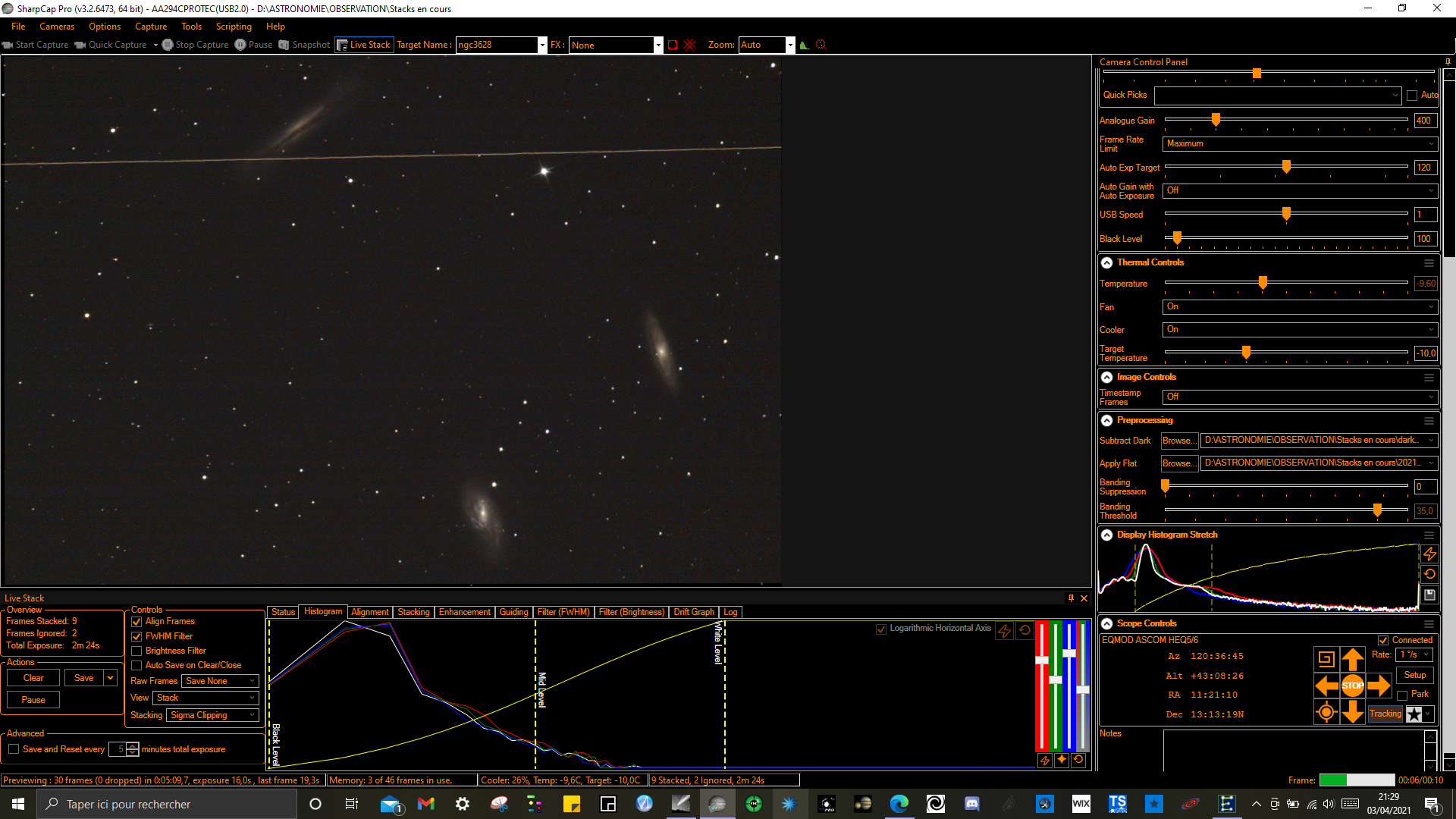Open the Thermal Controls panel options menu icon

pos(1429,263)
